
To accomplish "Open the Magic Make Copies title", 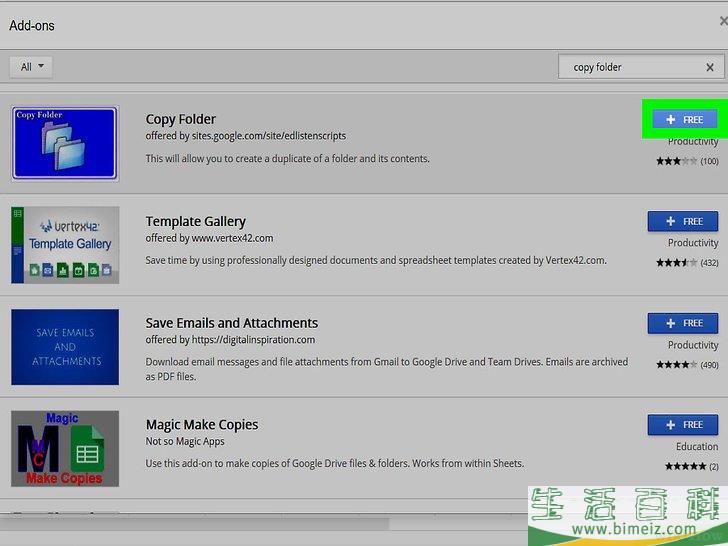I will [x=202, y=425].
